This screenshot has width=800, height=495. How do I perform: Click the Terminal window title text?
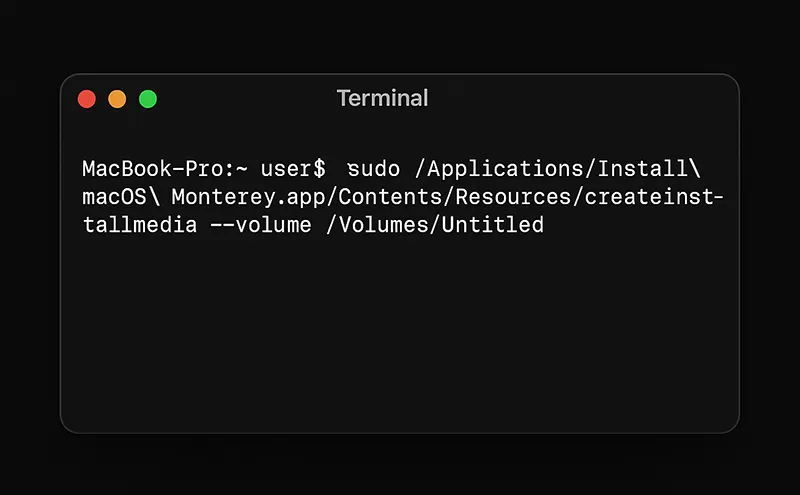382,99
